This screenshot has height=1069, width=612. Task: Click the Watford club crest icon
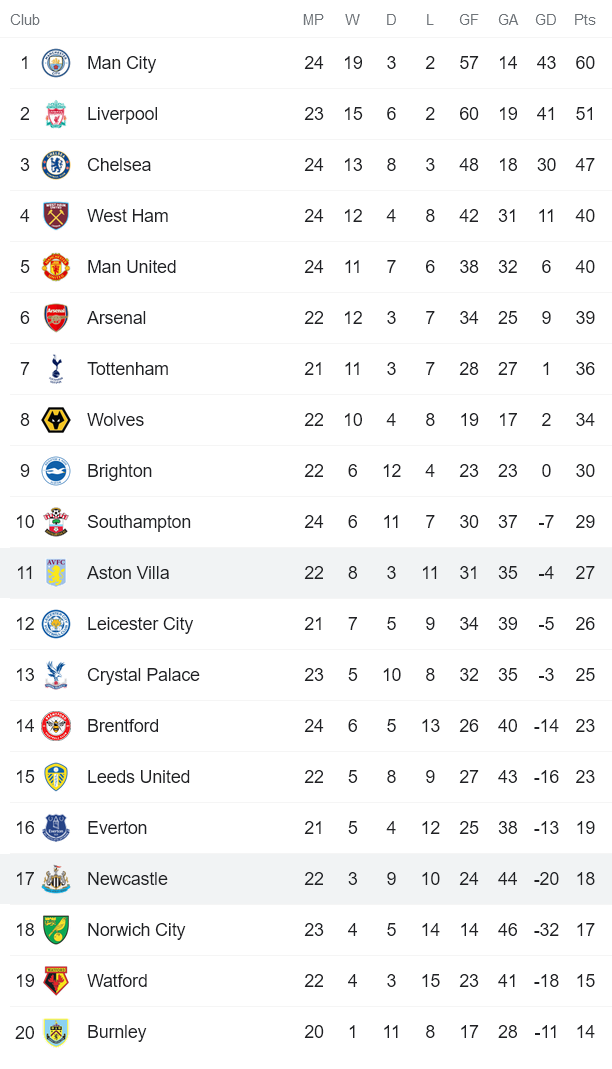click(x=56, y=981)
